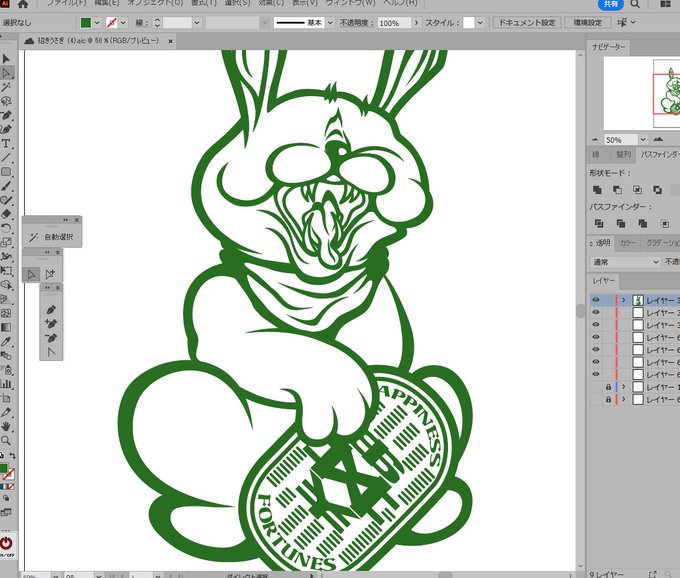Click the Home icon in top bar
This screenshot has width=680, height=578.
click(x=23, y=4)
